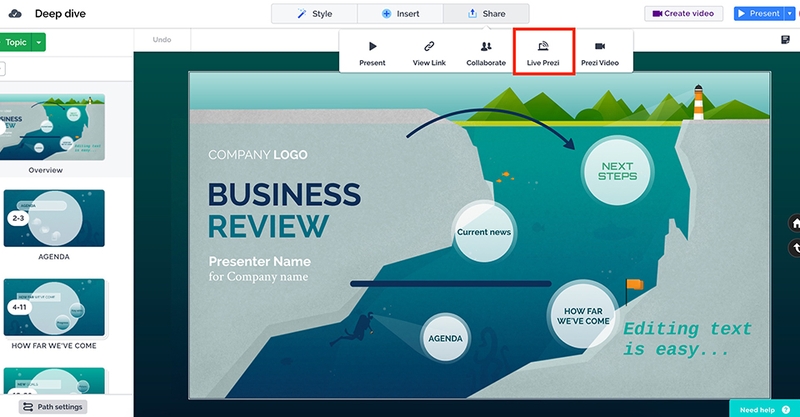This screenshot has width=800, height=417.
Task: Select the scuba diver graphic
Action: pyautogui.click(x=354, y=329)
